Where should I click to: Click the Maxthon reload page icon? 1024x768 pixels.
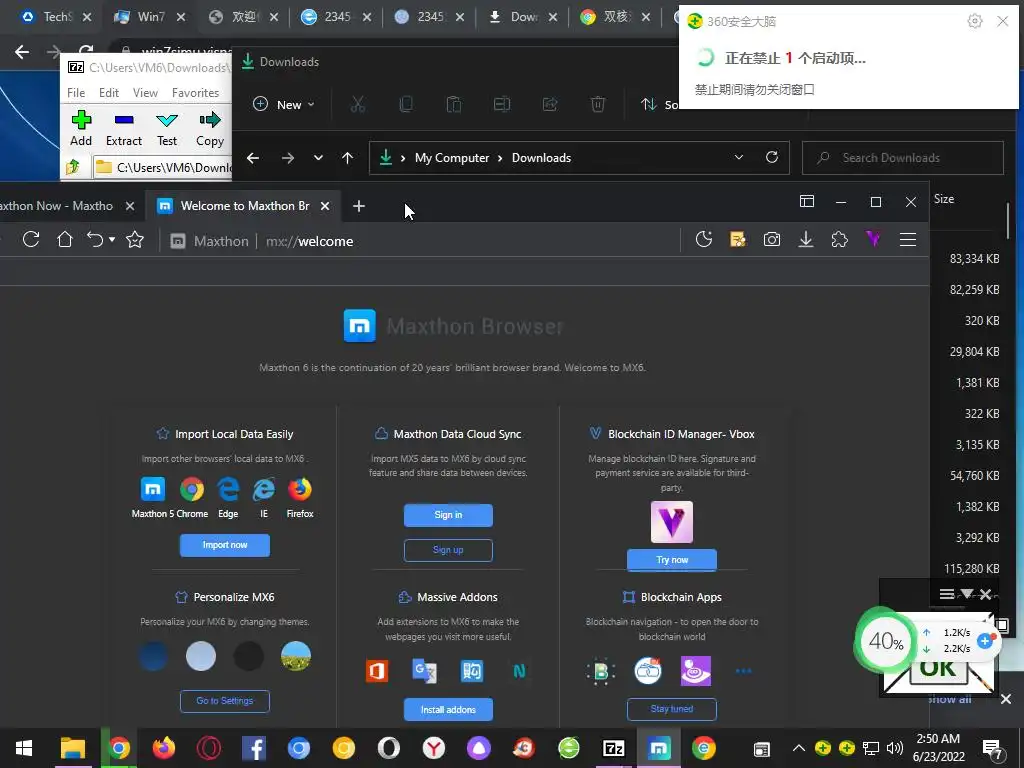31,240
